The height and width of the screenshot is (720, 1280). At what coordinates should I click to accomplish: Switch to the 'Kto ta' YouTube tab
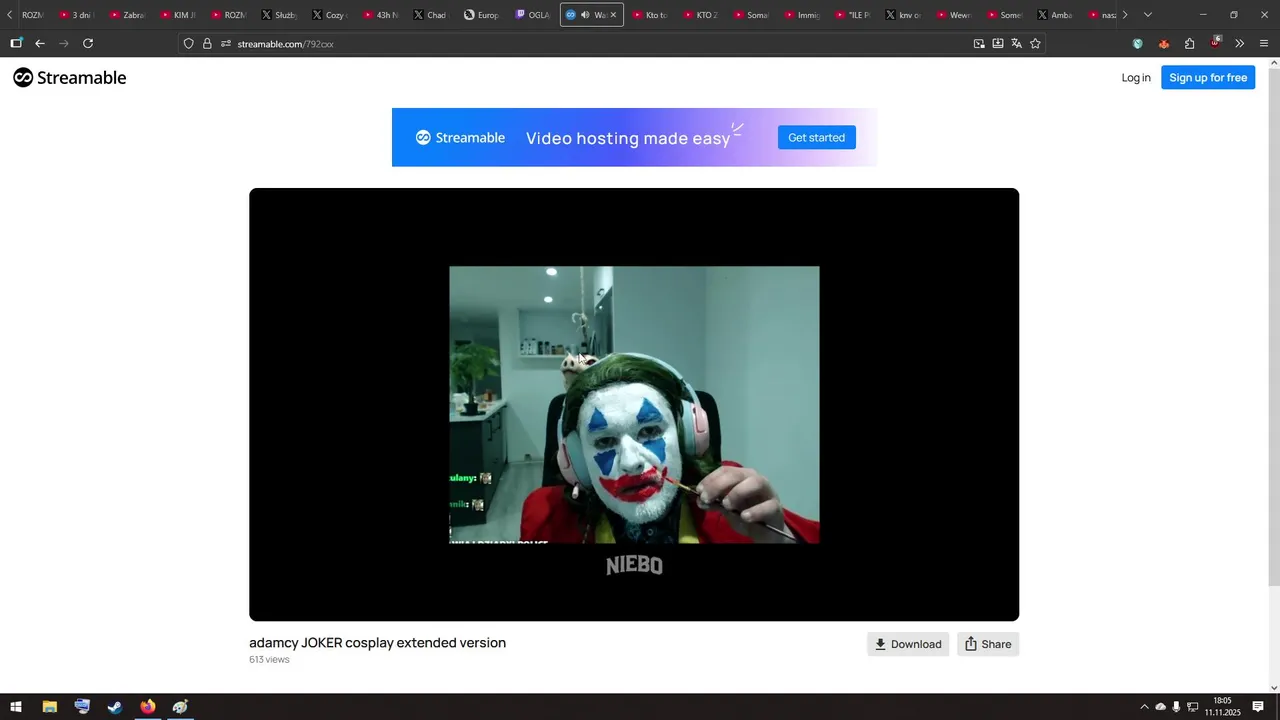click(x=651, y=15)
